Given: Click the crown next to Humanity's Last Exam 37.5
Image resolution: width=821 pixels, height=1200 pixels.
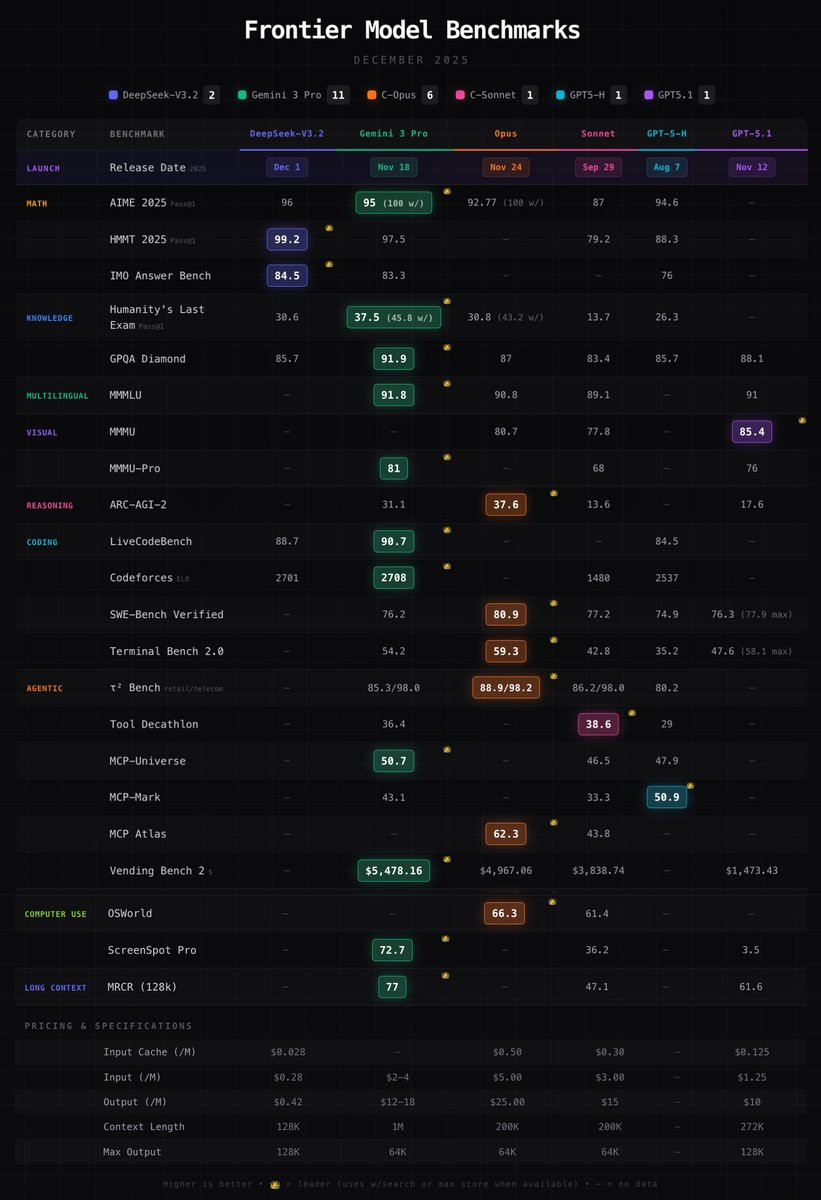Looking at the screenshot, I should (x=447, y=301).
